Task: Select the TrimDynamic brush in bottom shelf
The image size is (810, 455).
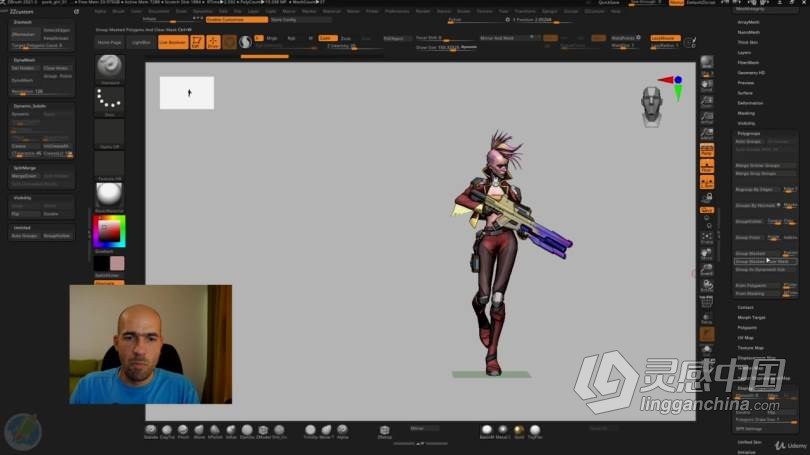Action: [310, 430]
